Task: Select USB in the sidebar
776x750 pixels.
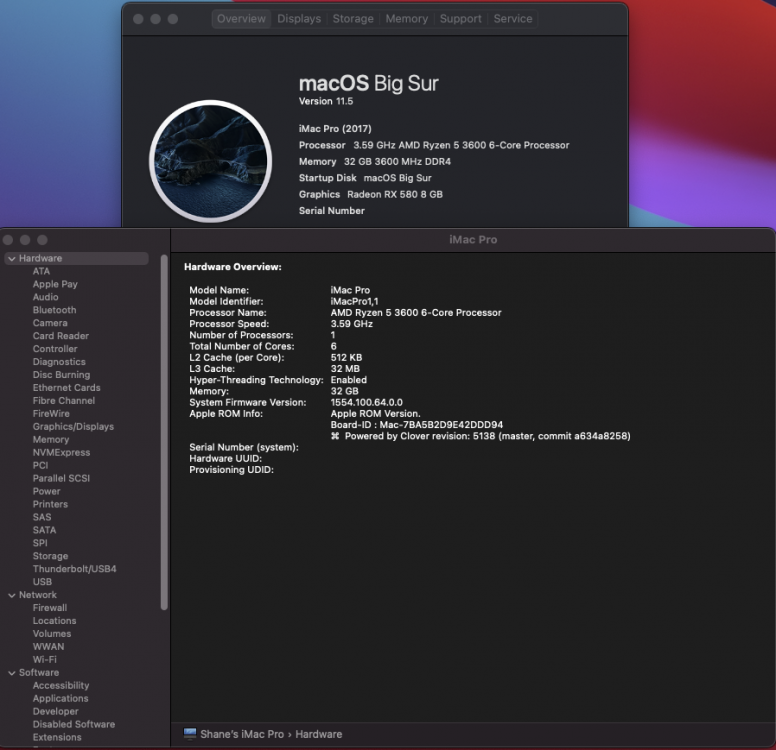Action: [x=42, y=582]
